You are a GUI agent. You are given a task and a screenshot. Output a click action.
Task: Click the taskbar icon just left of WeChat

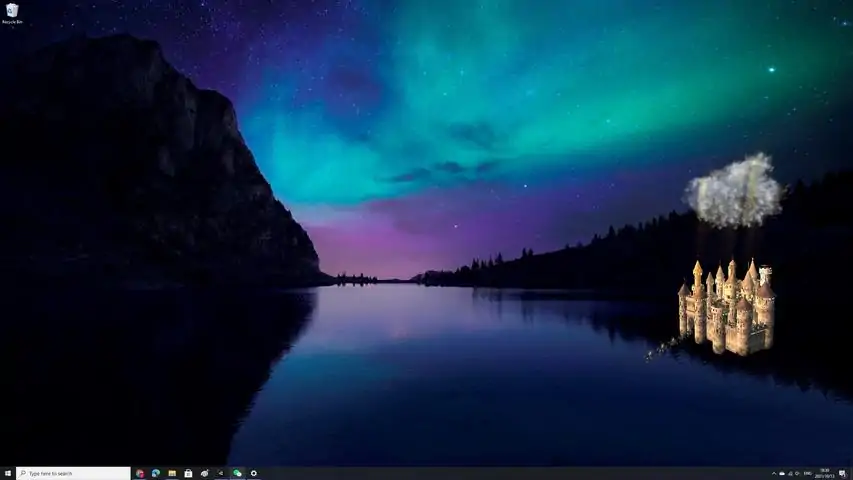pyautogui.click(x=221, y=473)
